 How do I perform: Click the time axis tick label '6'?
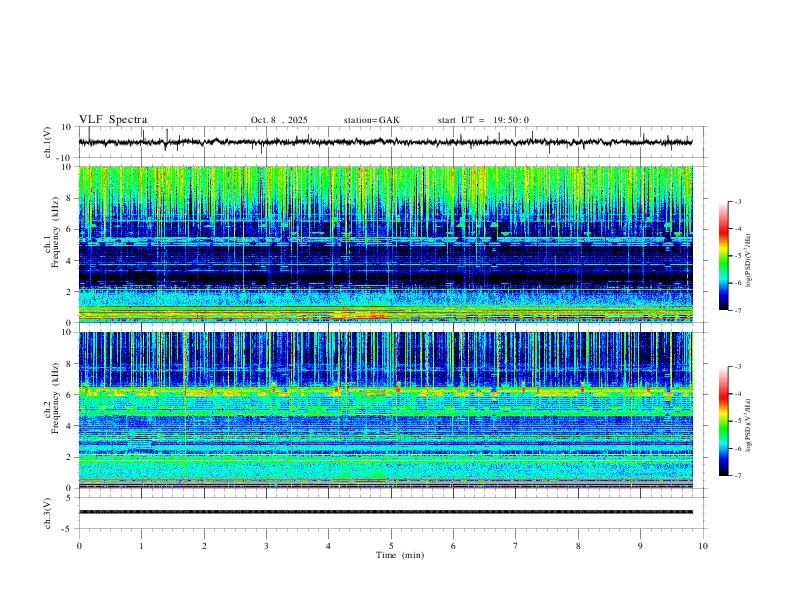454,546
